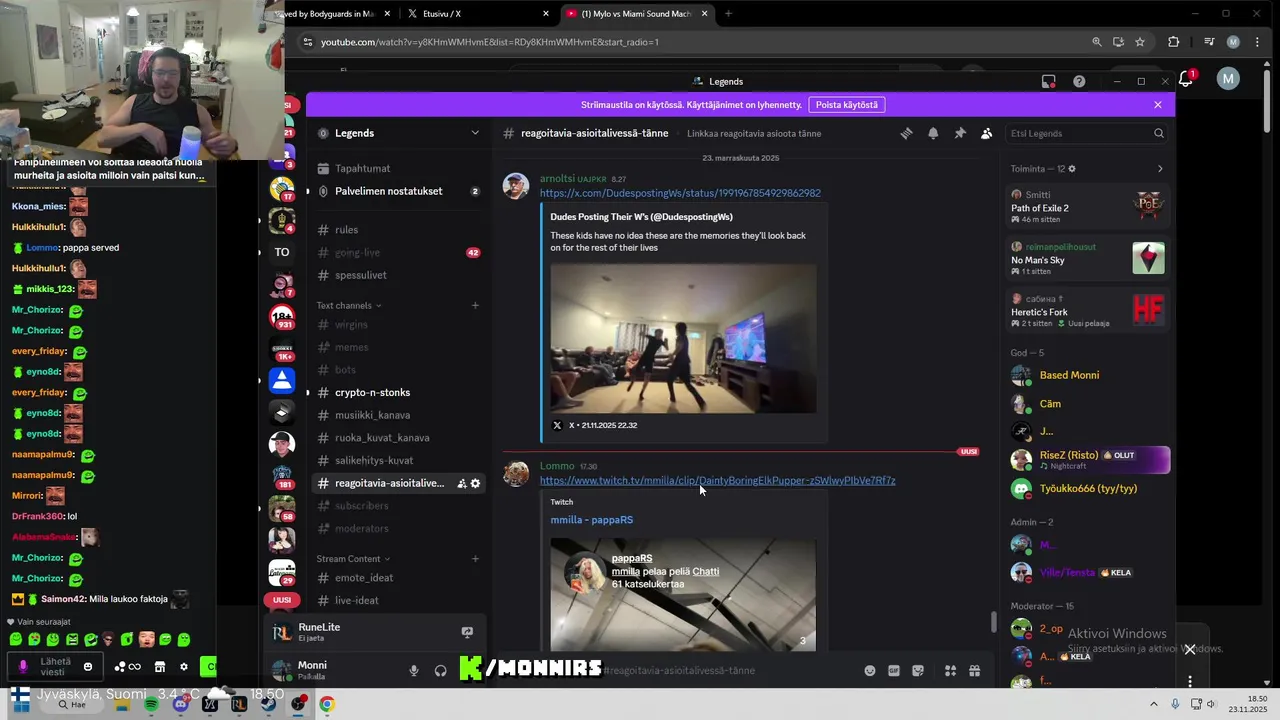Image resolution: width=1280 pixels, height=720 pixels.
Task: Select ruoka_kuvat_kanava channel
Action: (399, 438)
